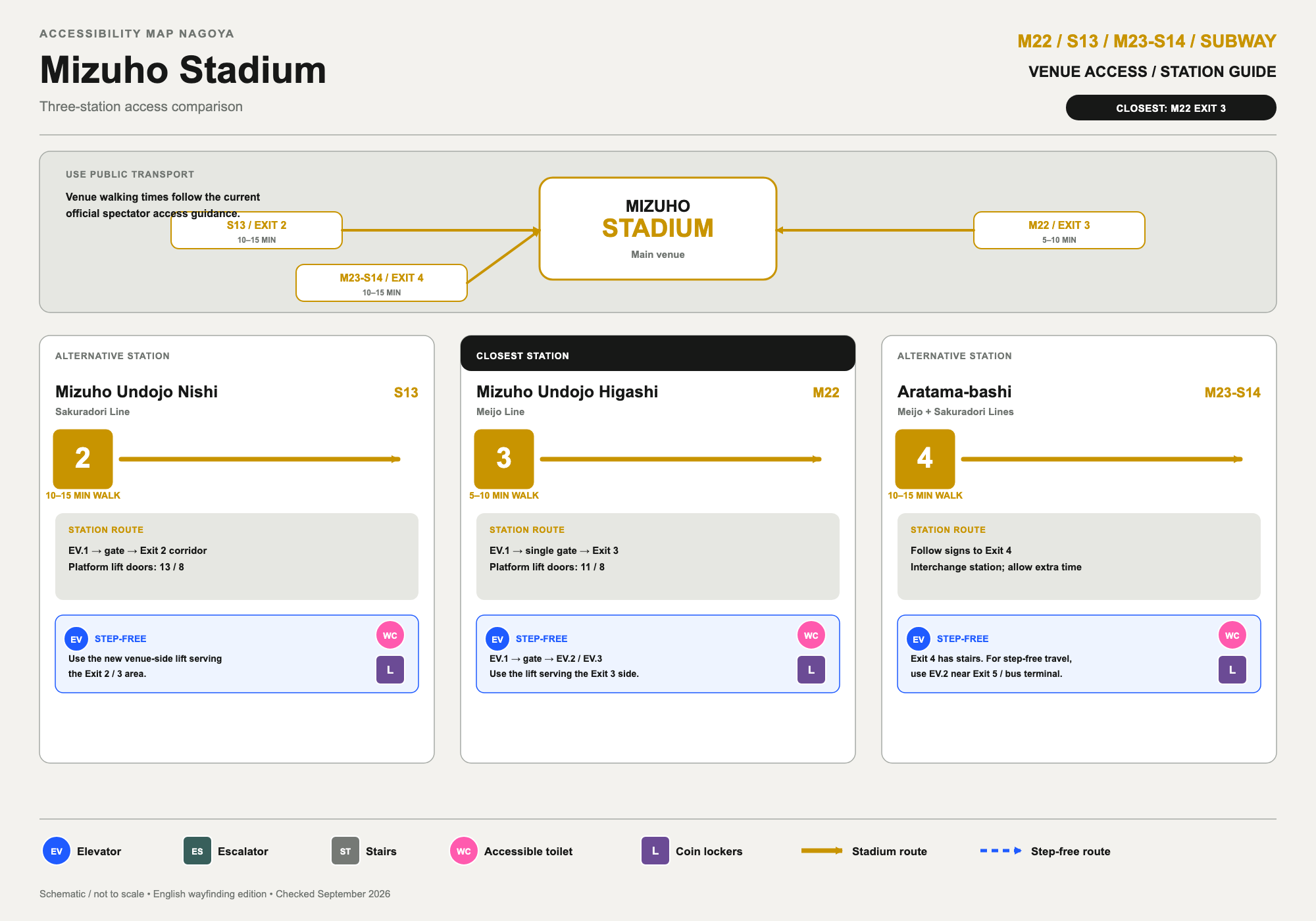Click the M22 station code in Higashi card
The height and width of the screenshot is (921, 1316).
826,393
